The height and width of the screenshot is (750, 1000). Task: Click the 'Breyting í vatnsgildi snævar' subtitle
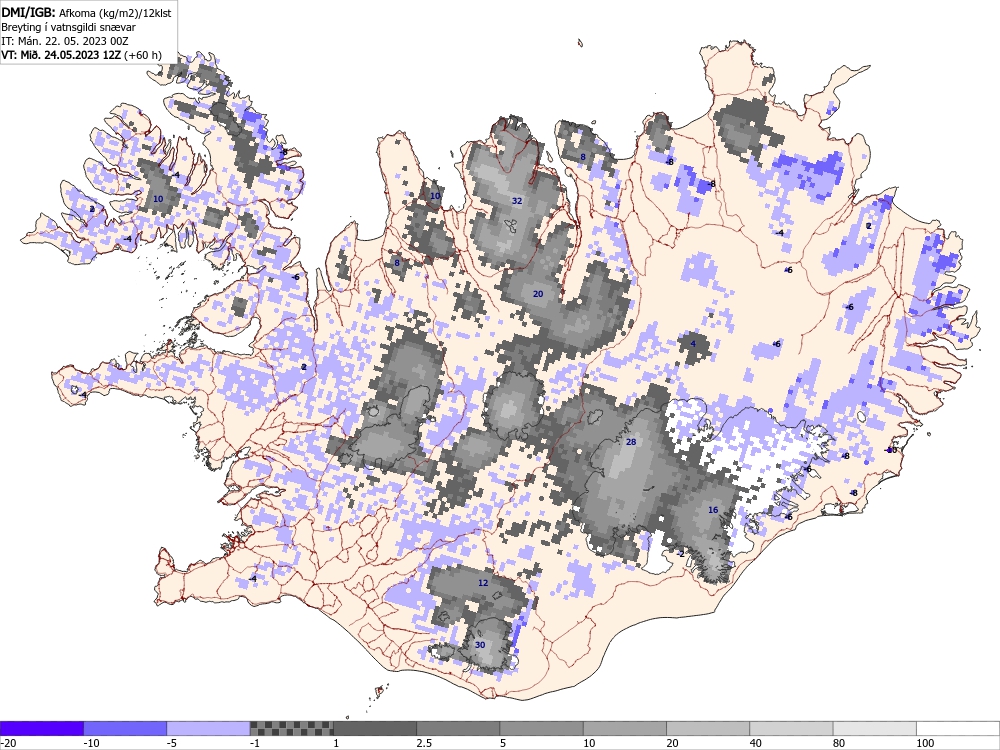(68, 27)
